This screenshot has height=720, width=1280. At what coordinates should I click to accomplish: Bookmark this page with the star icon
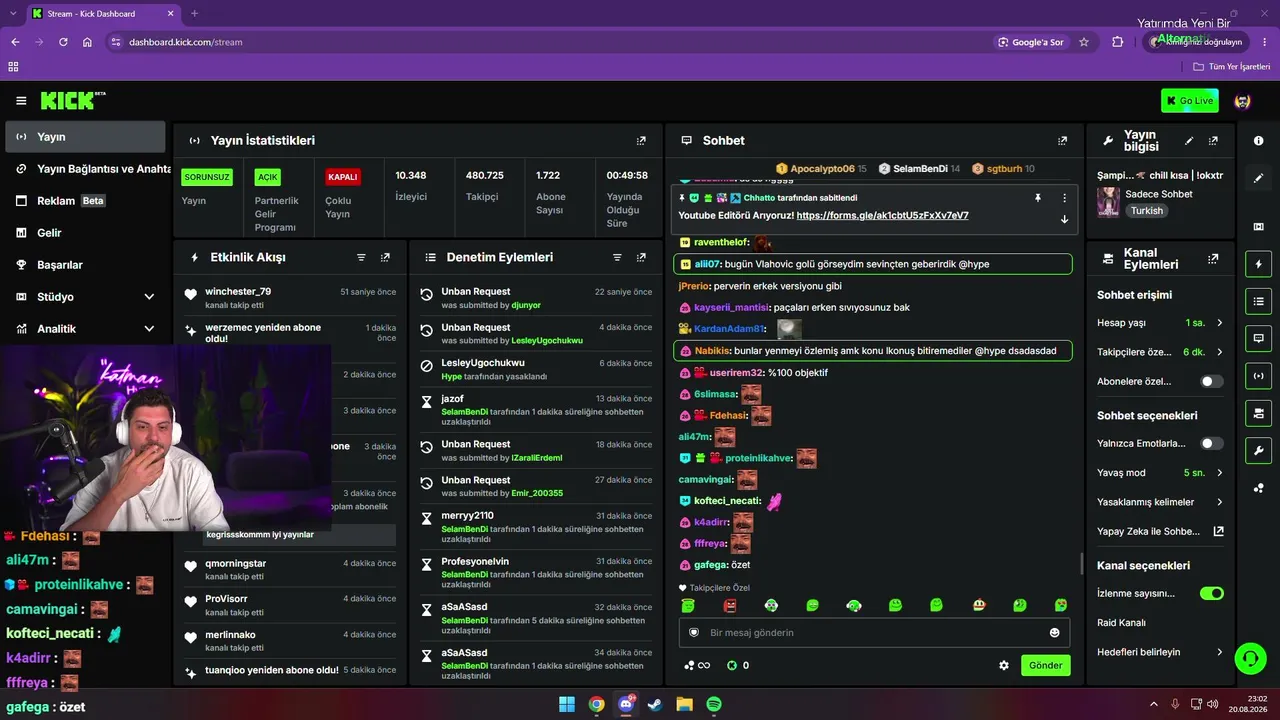(x=1084, y=42)
